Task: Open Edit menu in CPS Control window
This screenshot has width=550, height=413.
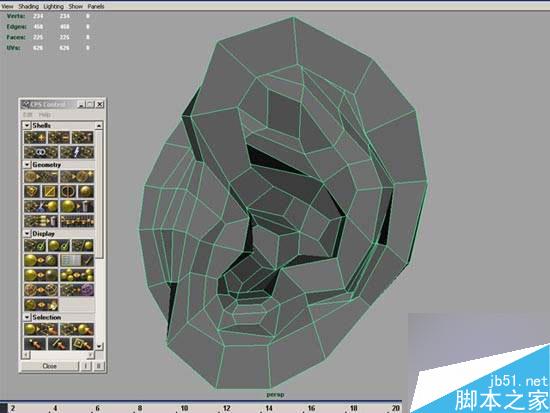Action: click(28, 115)
